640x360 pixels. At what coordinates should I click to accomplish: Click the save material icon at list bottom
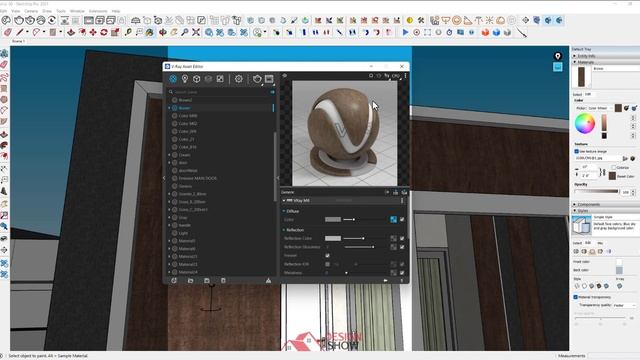tap(207, 280)
